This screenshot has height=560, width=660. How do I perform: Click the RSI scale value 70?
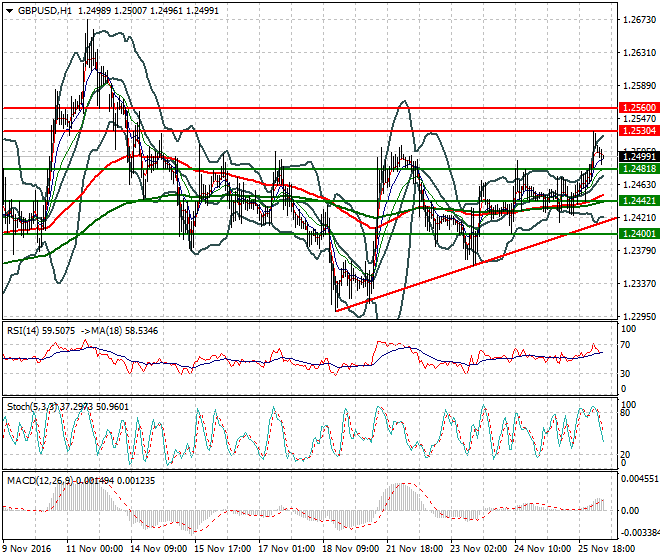pyautogui.click(x=625, y=345)
